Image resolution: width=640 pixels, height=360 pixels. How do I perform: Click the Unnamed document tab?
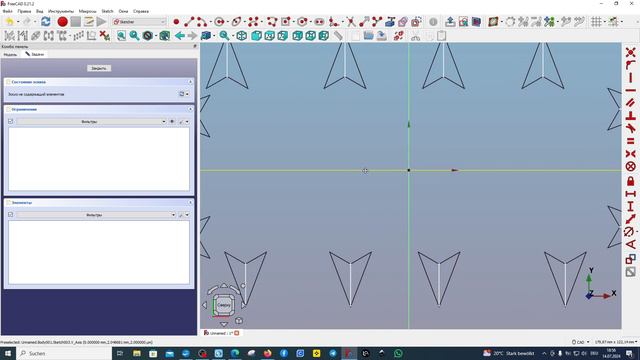222,333
